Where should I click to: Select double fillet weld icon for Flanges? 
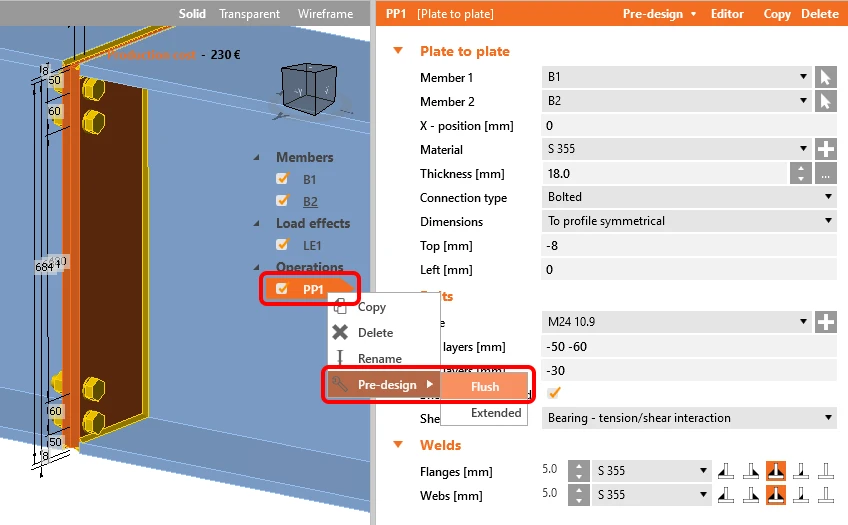click(x=776, y=471)
